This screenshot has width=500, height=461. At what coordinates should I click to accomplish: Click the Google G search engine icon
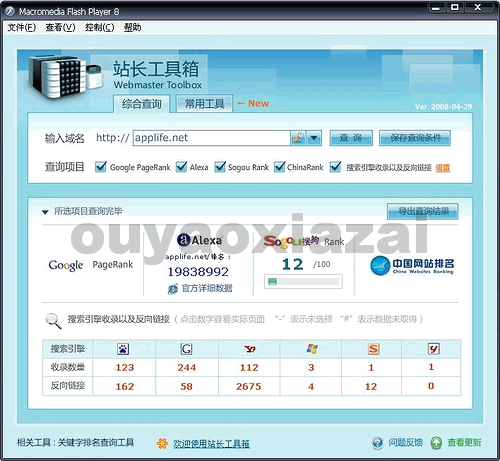[x=186, y=349]
